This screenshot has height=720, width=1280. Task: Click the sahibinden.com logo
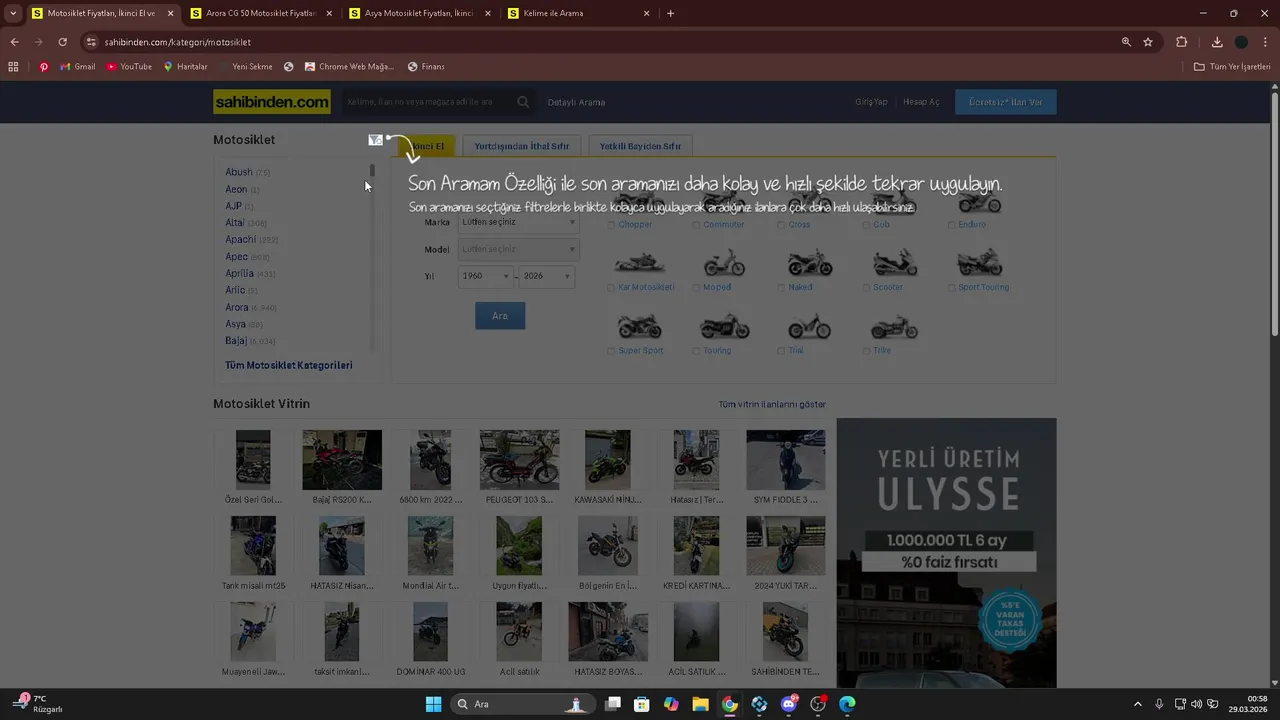pyautogui.click(x=272, y=102)
